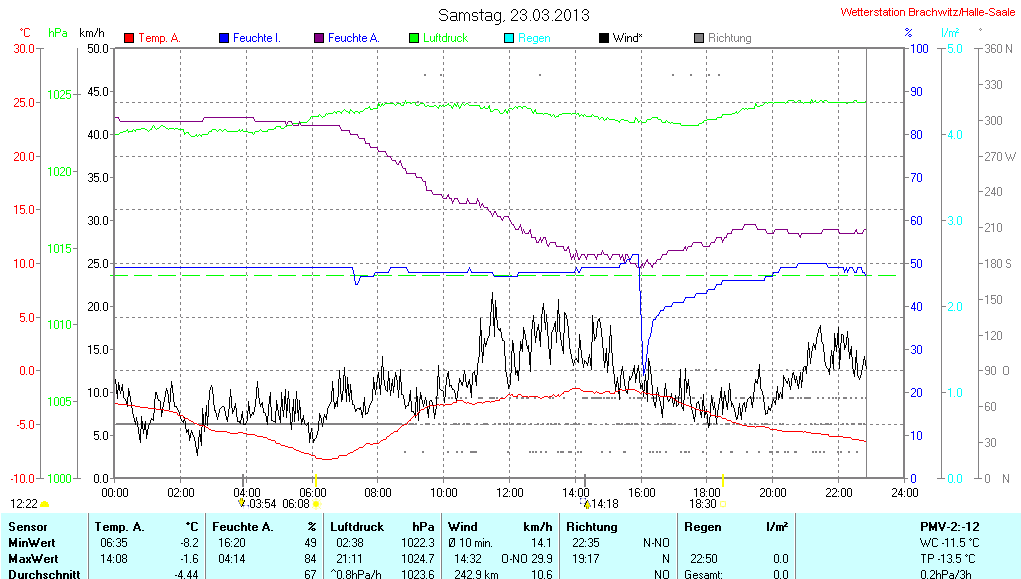Screen dimensions: 1021x579
Task: Click the Wind column header in table
Action: pos(463,526)
